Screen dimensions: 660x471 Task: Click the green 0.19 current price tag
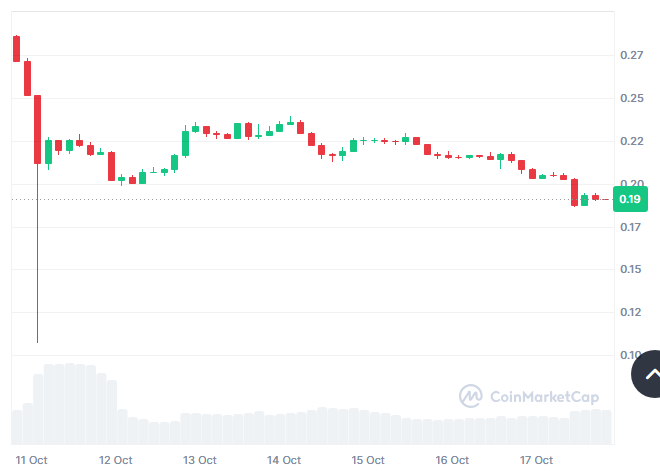pyautogui.click(x=630, y=199)
